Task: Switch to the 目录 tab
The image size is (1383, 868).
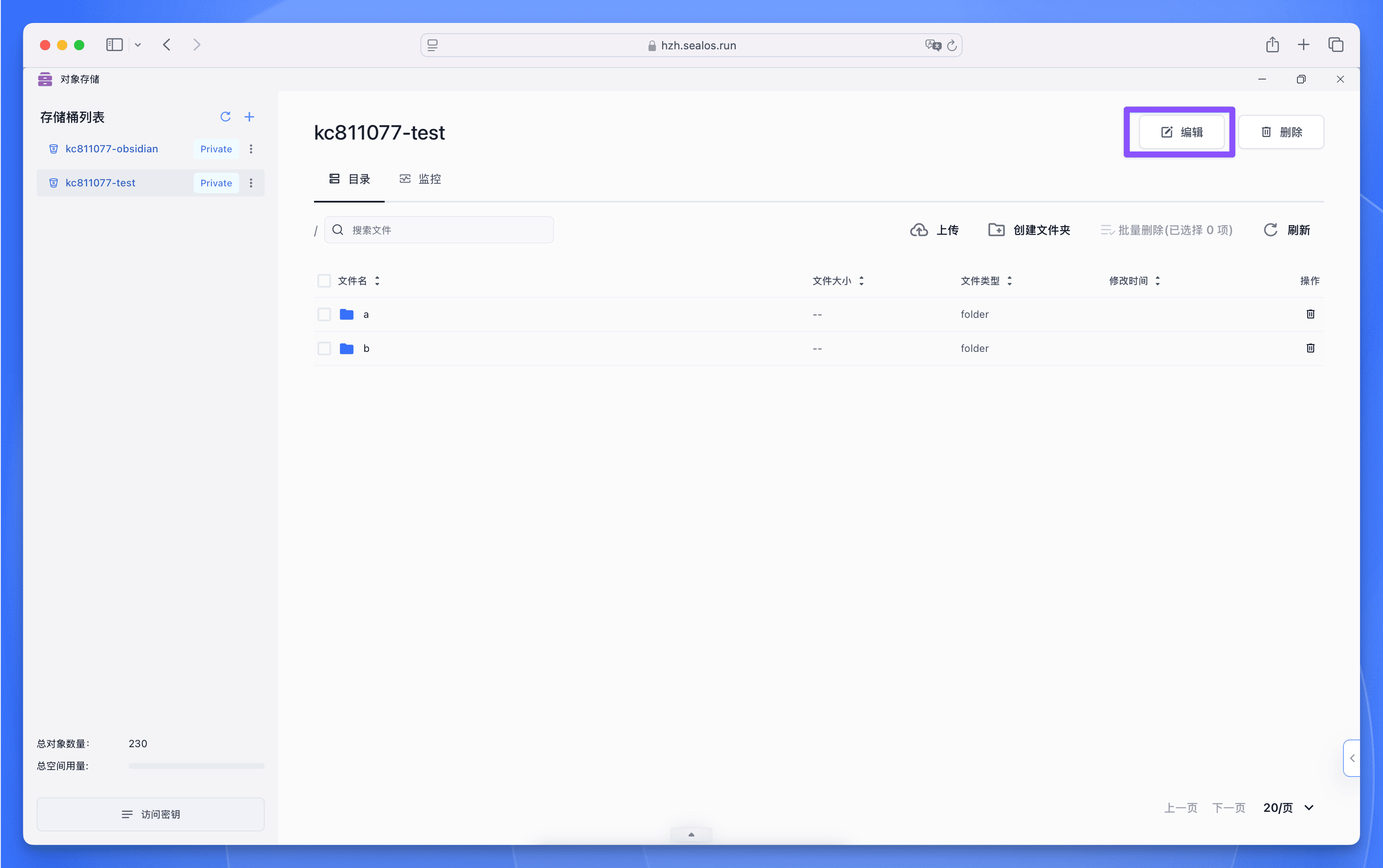Action: [x=349, y=179]
